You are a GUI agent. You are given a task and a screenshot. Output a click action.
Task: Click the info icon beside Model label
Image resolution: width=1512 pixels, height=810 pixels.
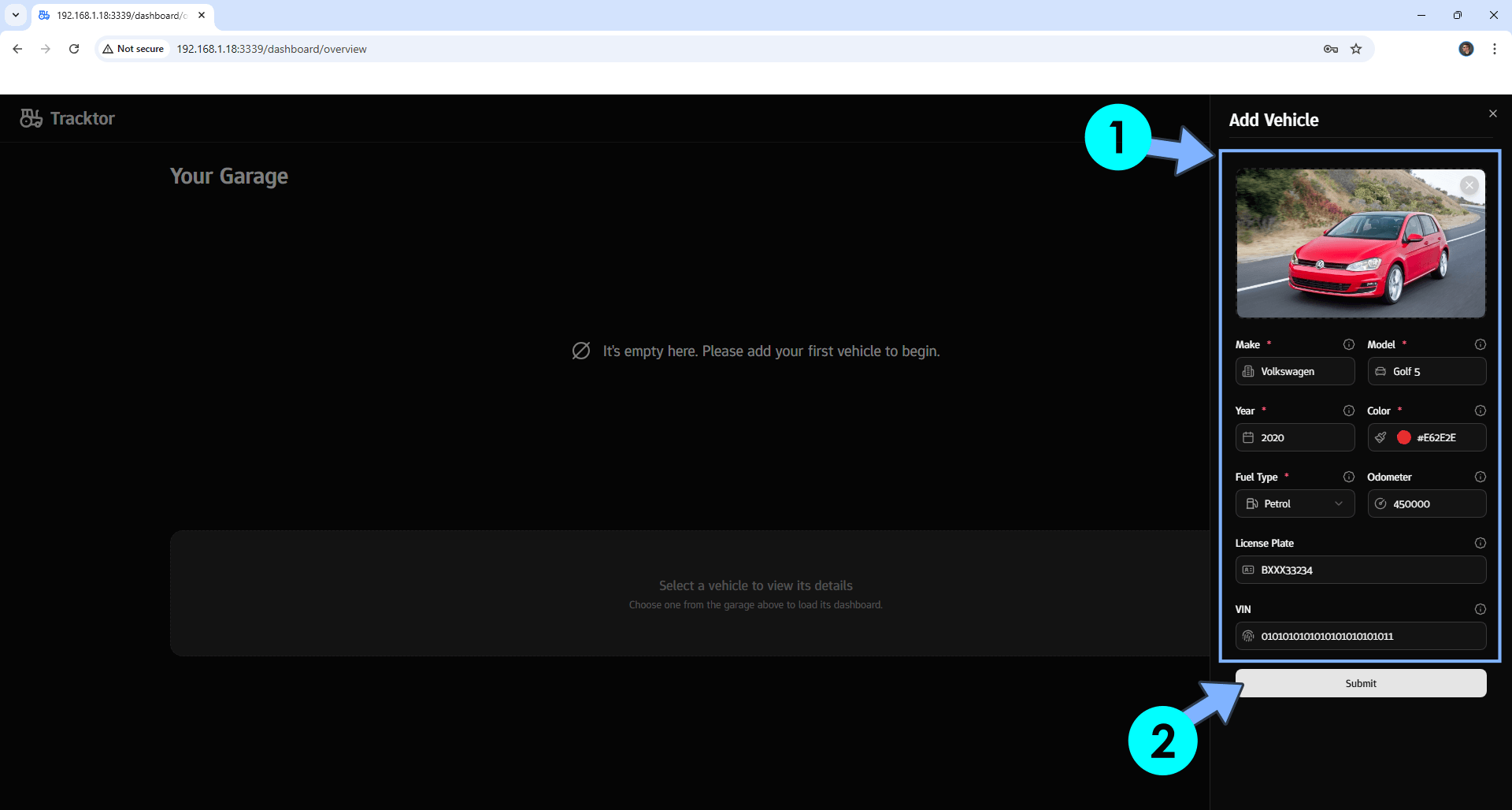[x=1480, y=344]
